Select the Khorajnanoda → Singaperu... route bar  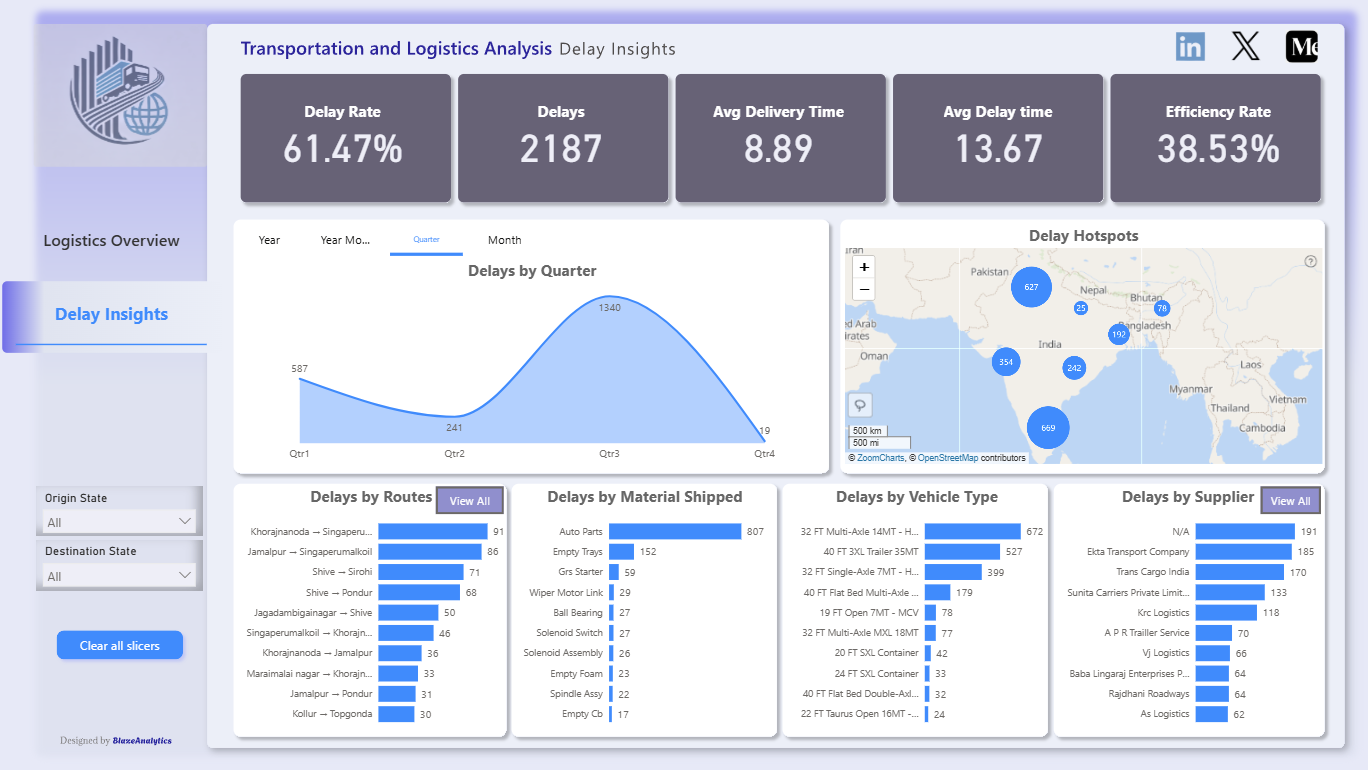point(432,532)
